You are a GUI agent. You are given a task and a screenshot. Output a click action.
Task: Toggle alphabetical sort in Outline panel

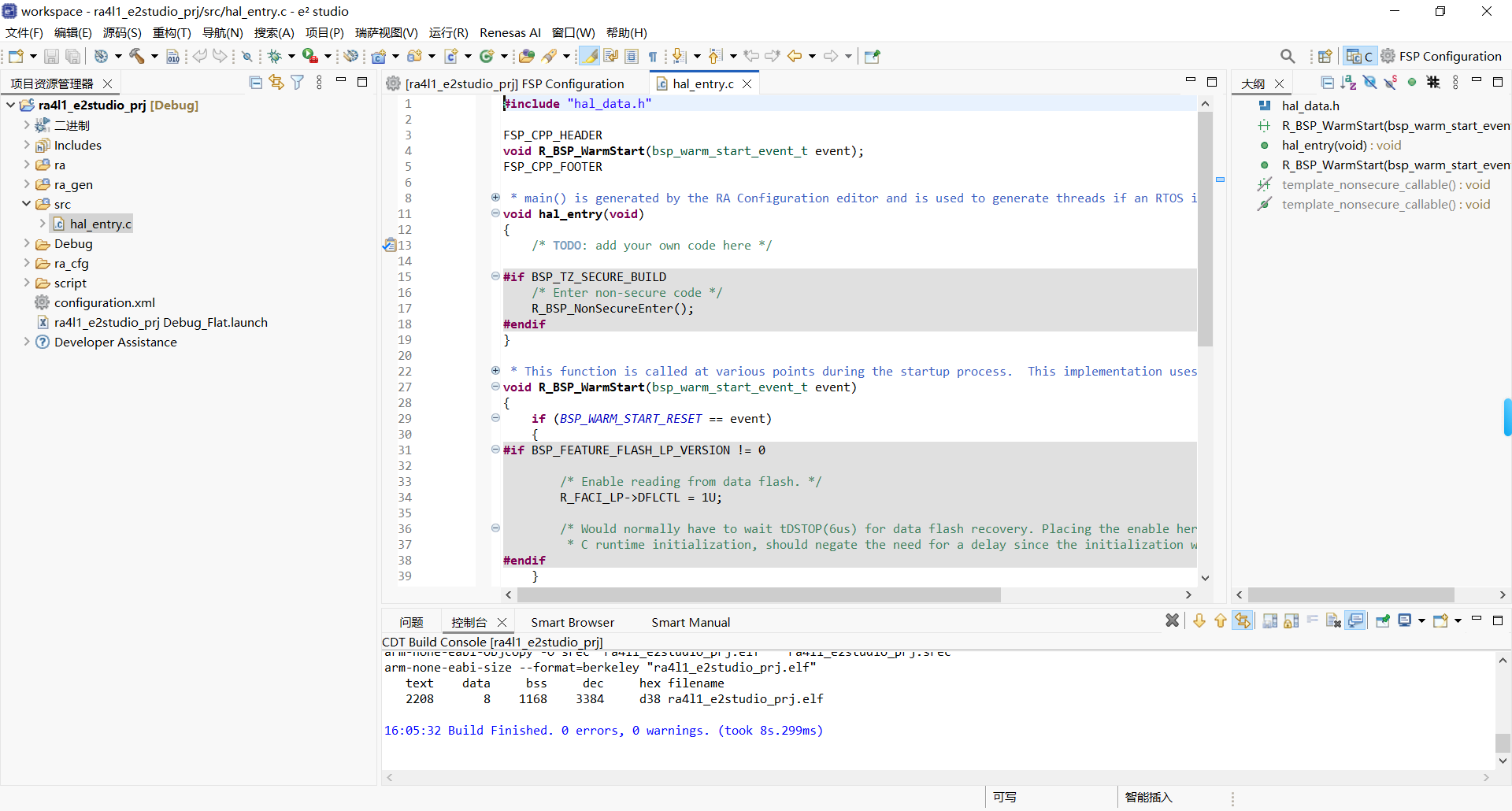pyautogui.click(x=1349, y=83)
